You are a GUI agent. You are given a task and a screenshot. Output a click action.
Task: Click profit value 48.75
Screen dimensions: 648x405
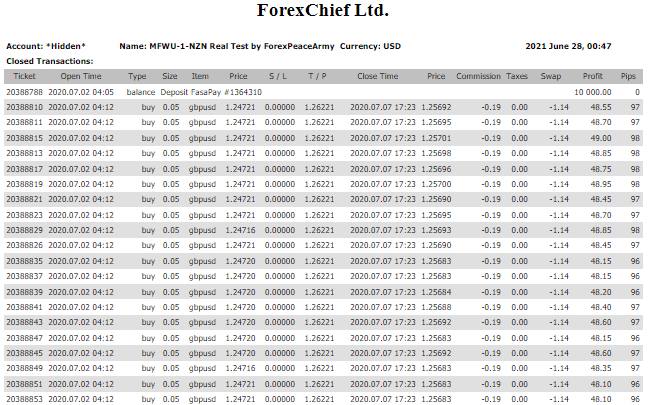point(601,169)
